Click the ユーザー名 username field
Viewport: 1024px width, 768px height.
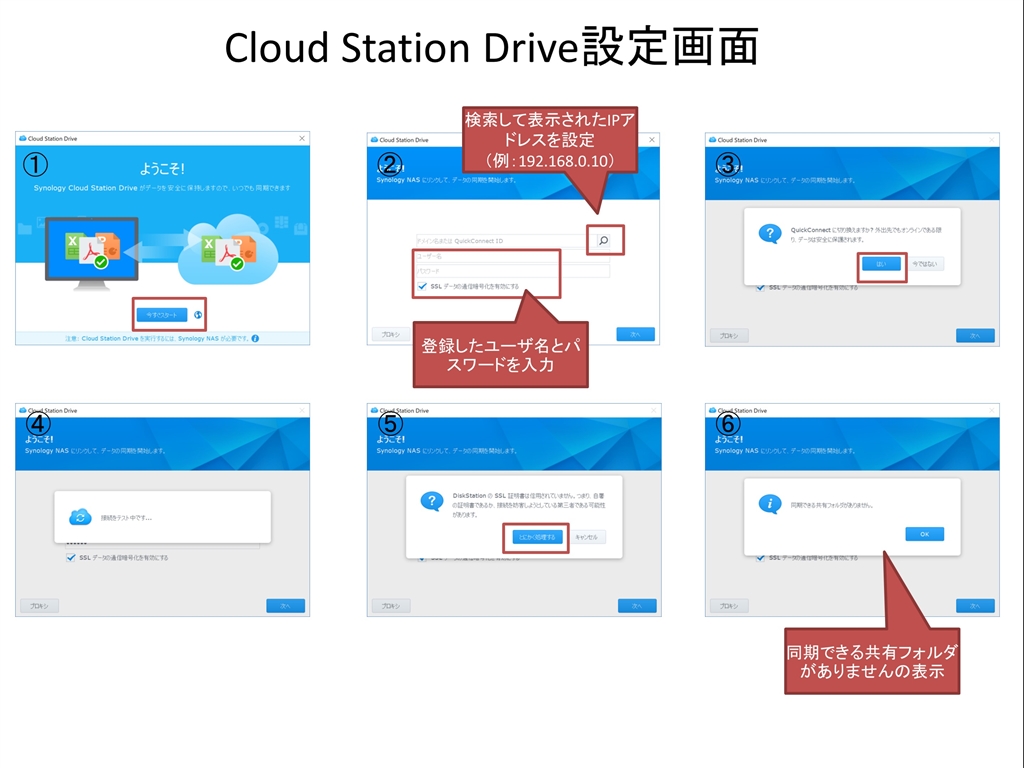(513, 256)
